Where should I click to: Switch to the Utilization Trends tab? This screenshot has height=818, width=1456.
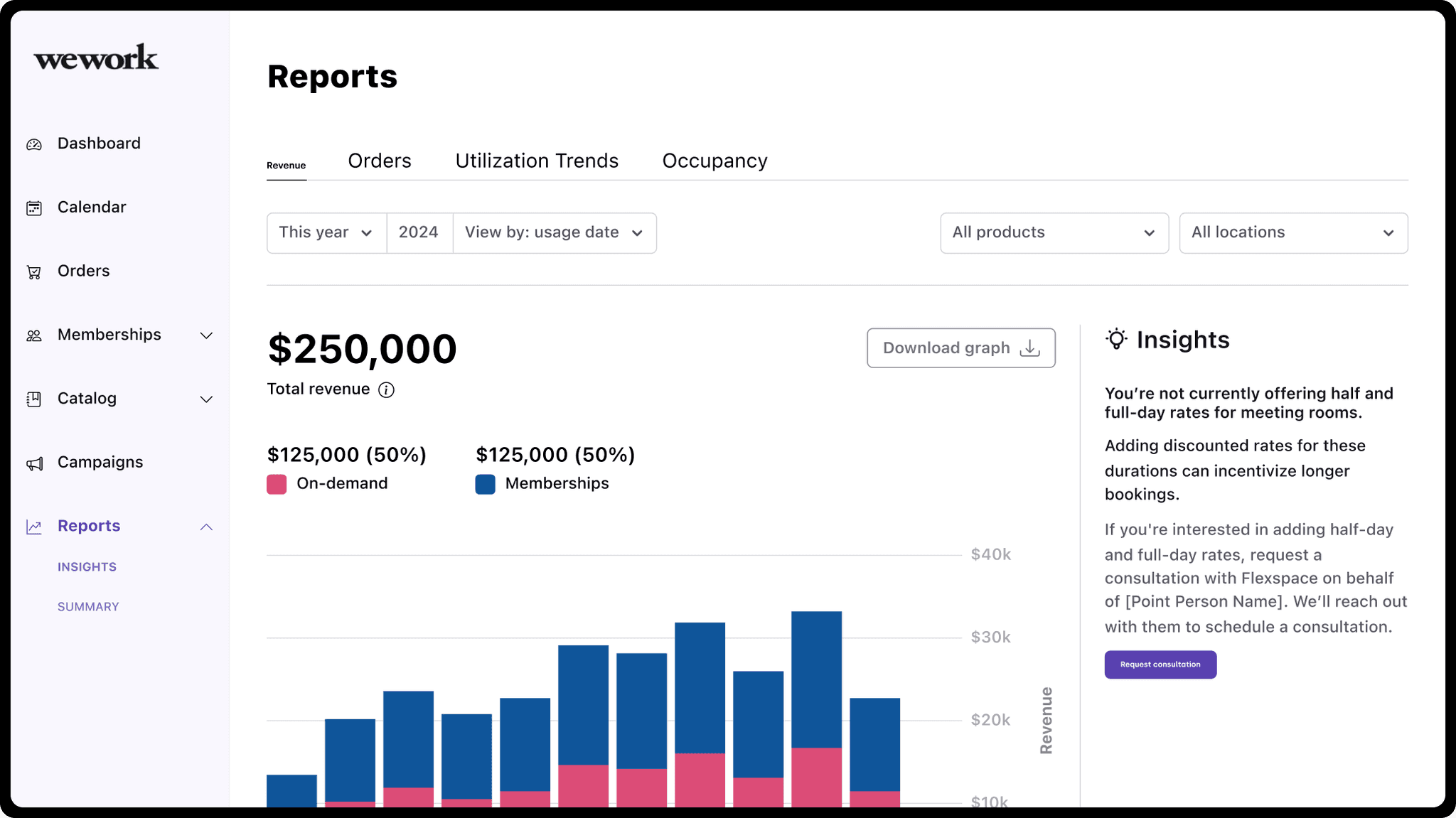click(537, 161)
